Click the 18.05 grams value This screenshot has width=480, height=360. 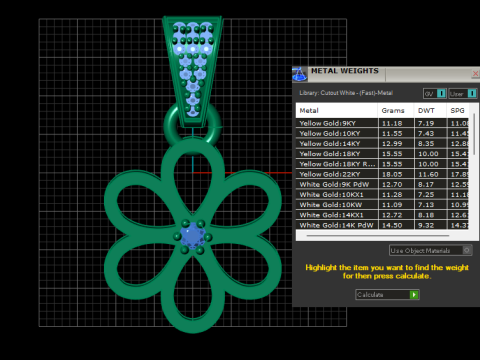pyautogui.click(x=392, y=174)
